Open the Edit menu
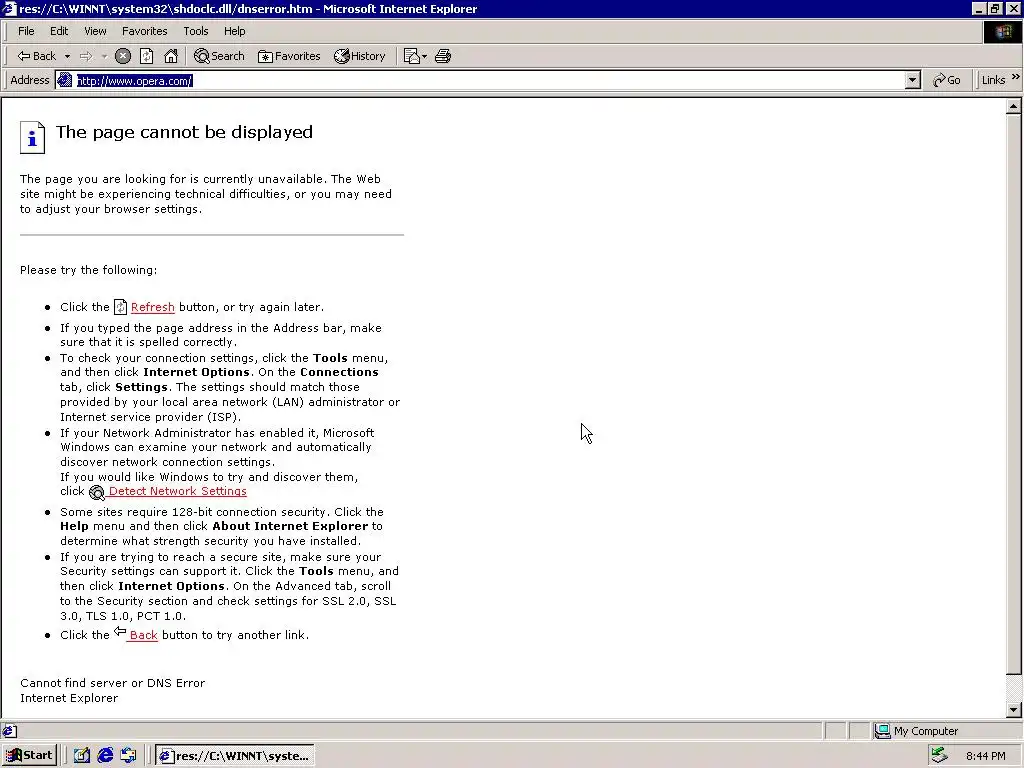Viewport: 1024px width, 768px height. pyautogui.click(x=59, y=31)
